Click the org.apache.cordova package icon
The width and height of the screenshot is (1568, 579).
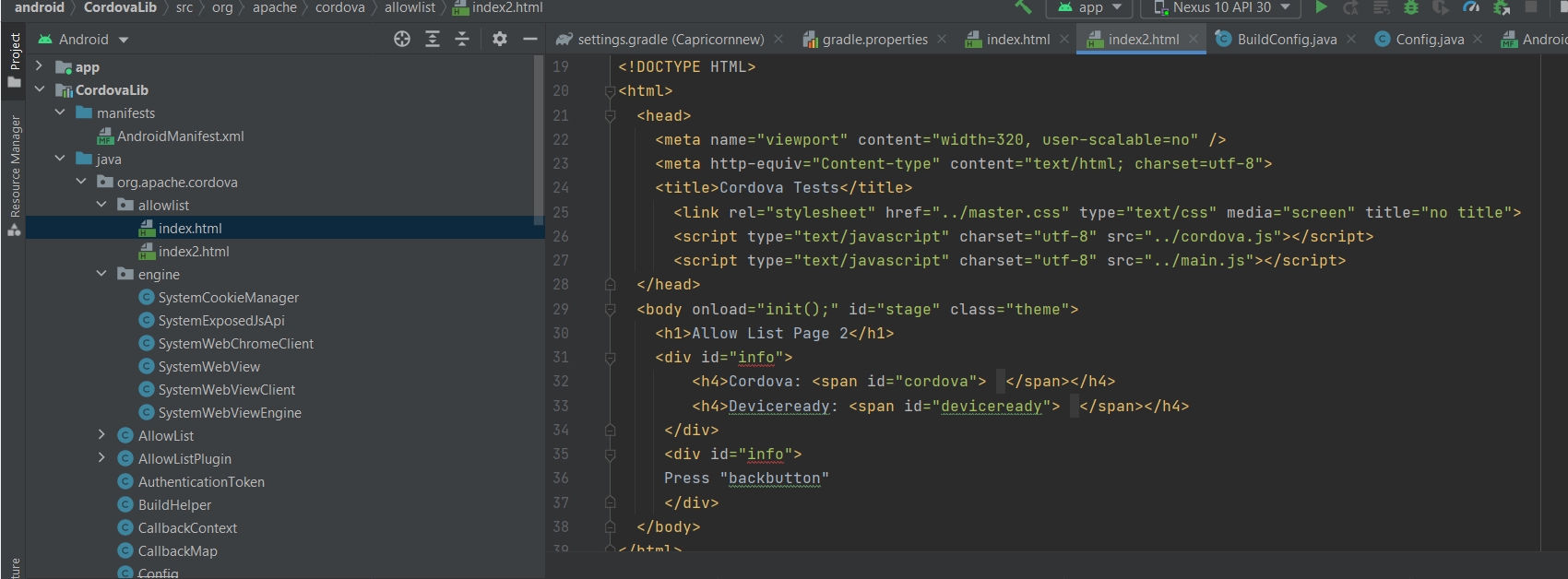[x=105, y=182]
